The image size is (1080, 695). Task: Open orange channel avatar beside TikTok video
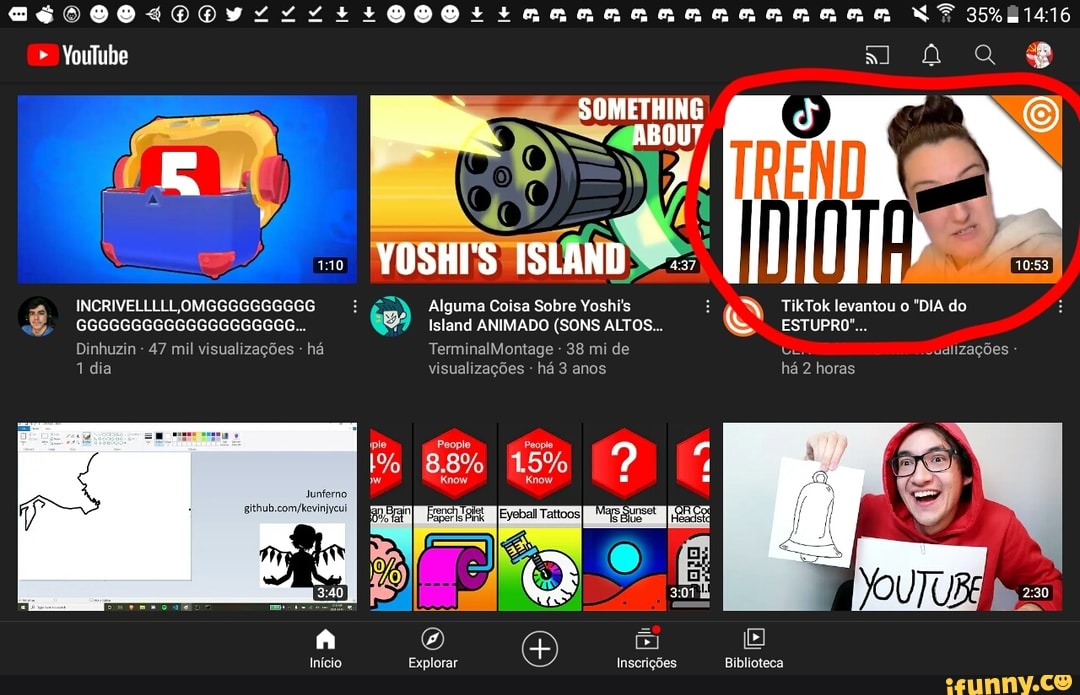click(x=743, y=316)
